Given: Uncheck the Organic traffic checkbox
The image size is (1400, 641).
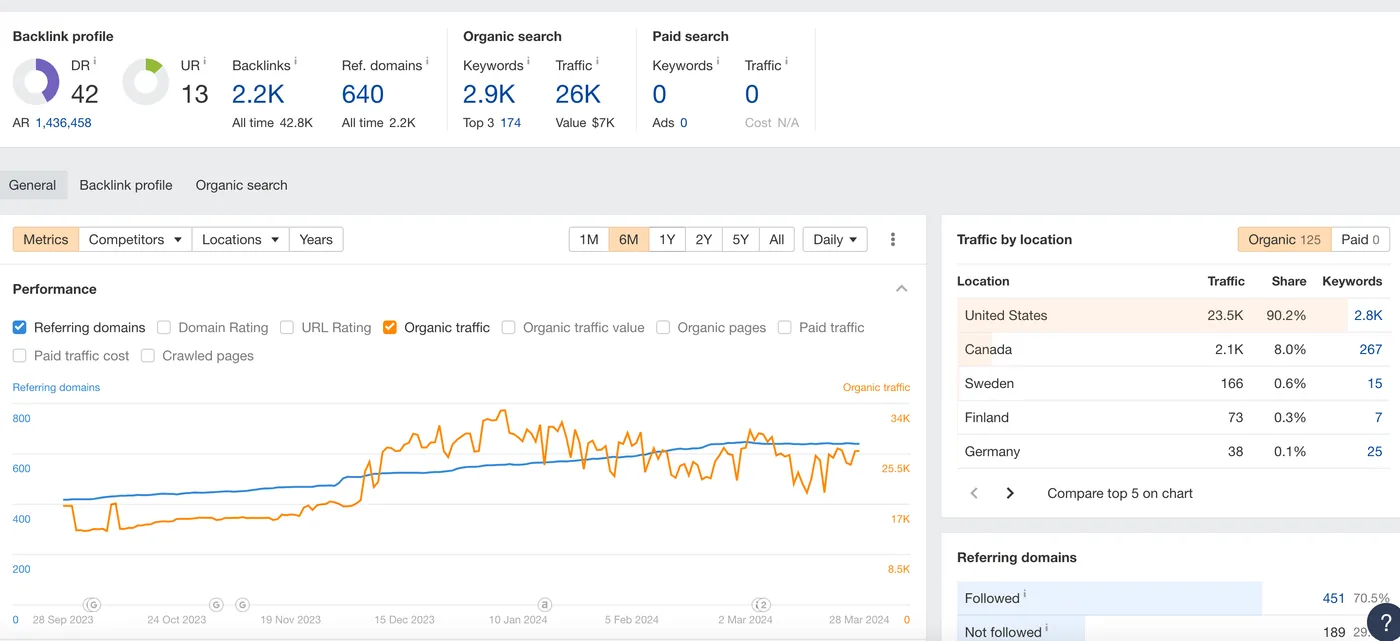Looking at the screenshot, I should [x=390, y=327].
